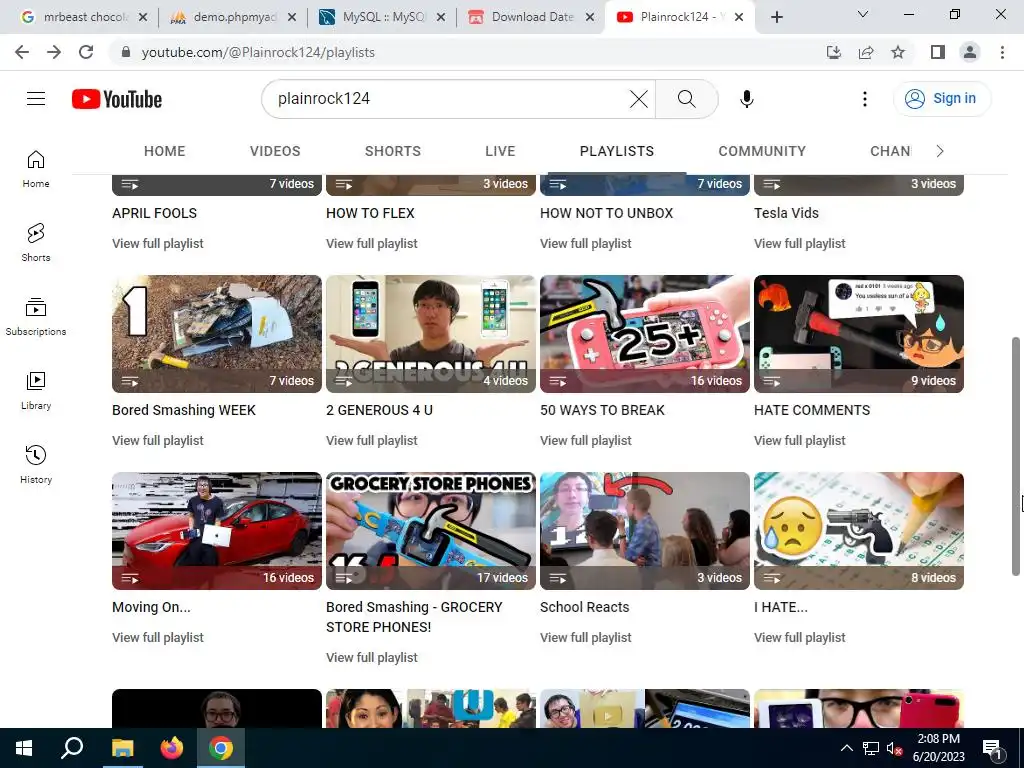1024x768 pixels.
Task: Click the address bar URL
Action: click(x=258, y=52)
